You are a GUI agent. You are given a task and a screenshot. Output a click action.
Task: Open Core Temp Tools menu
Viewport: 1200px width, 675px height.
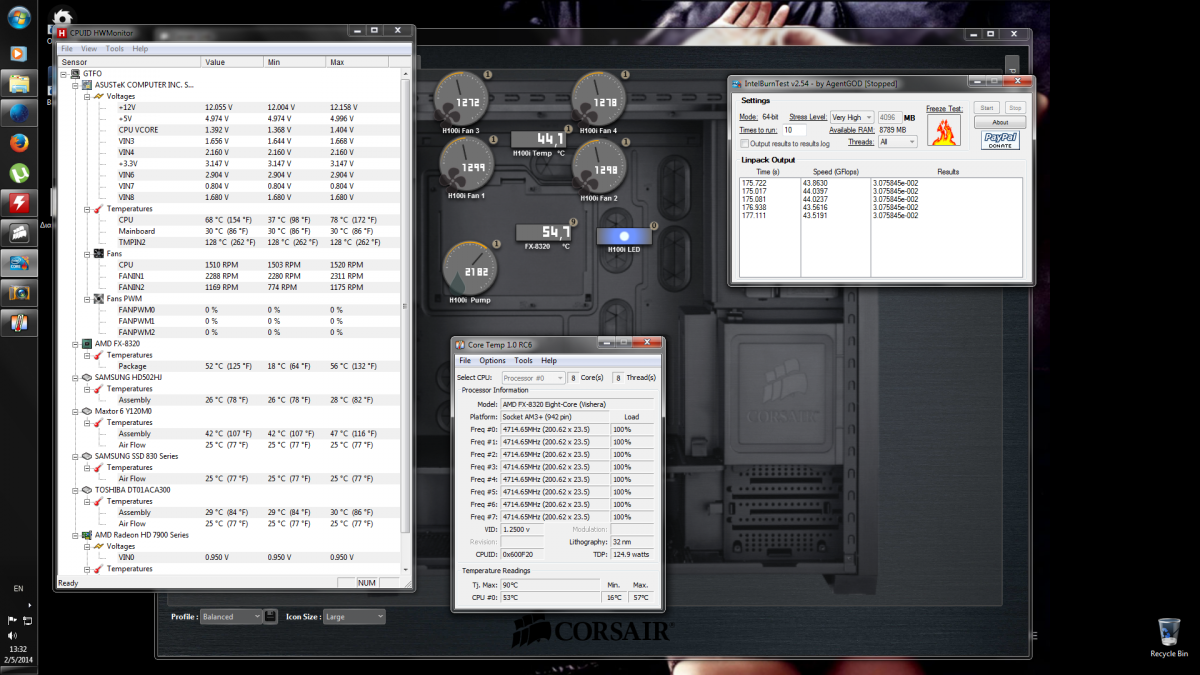[x=523, y=360]
